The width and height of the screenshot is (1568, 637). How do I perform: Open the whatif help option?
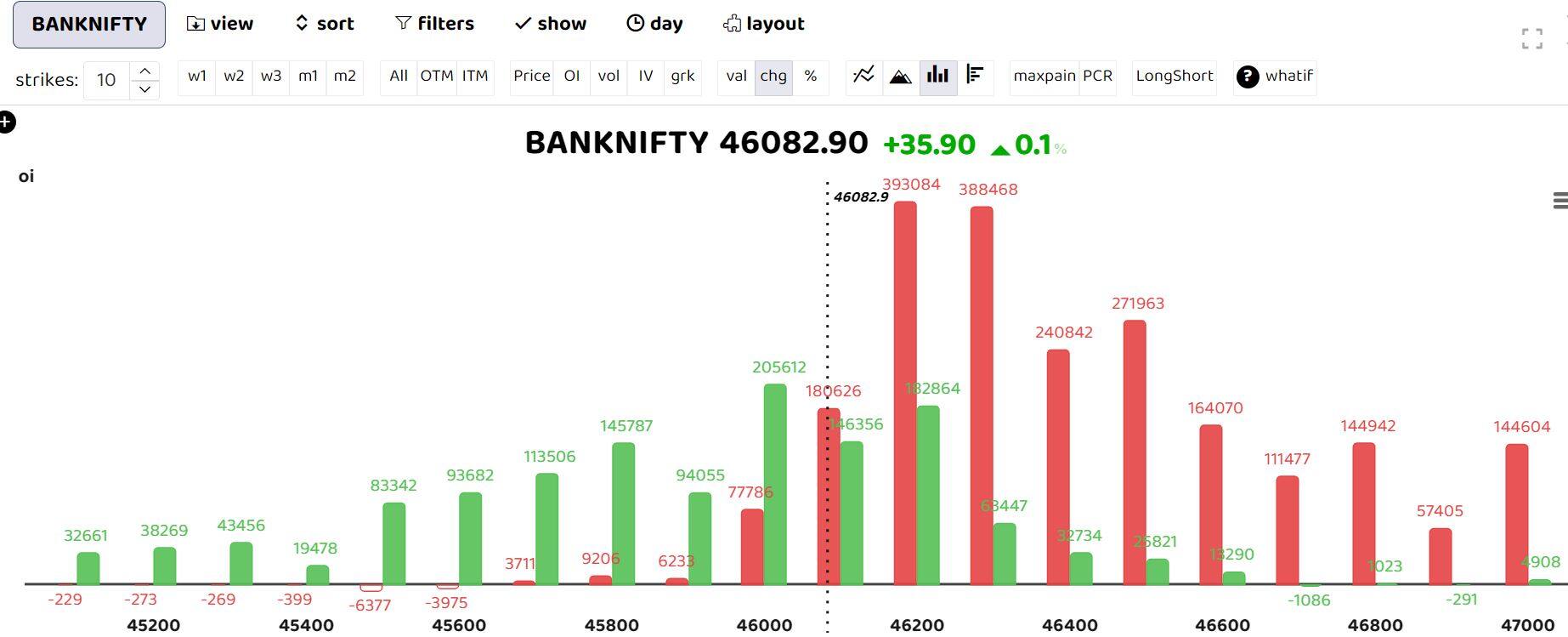tap(1275, 77)
